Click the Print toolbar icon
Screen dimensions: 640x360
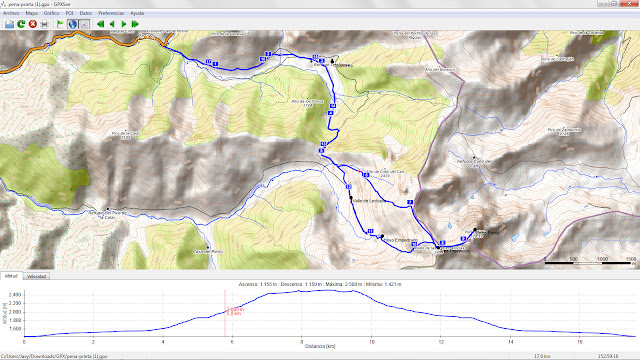44,24
